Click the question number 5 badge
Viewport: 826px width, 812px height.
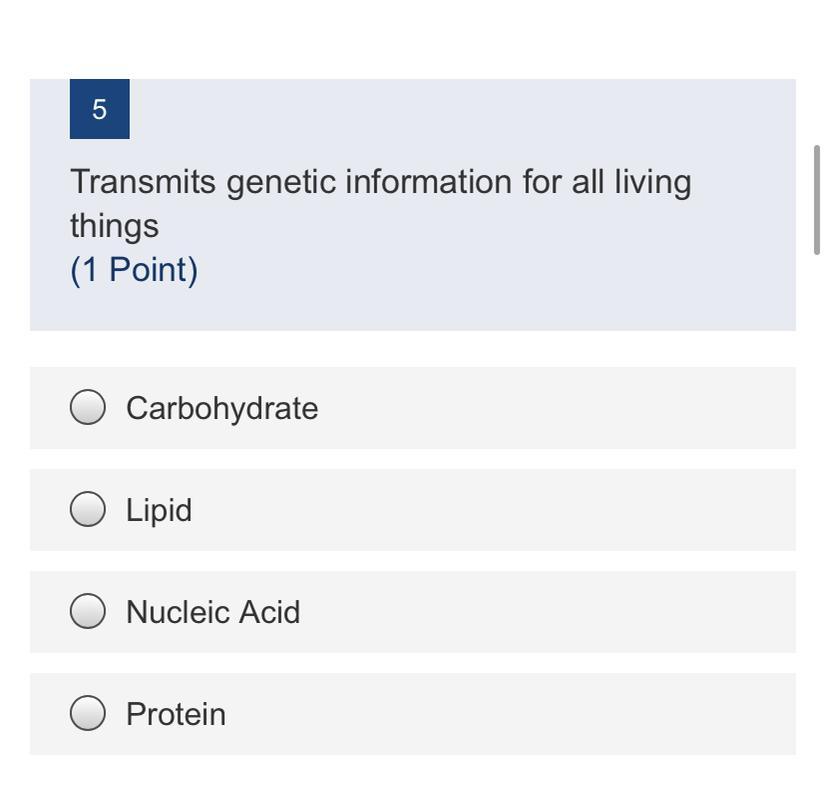tap(100, 109)
